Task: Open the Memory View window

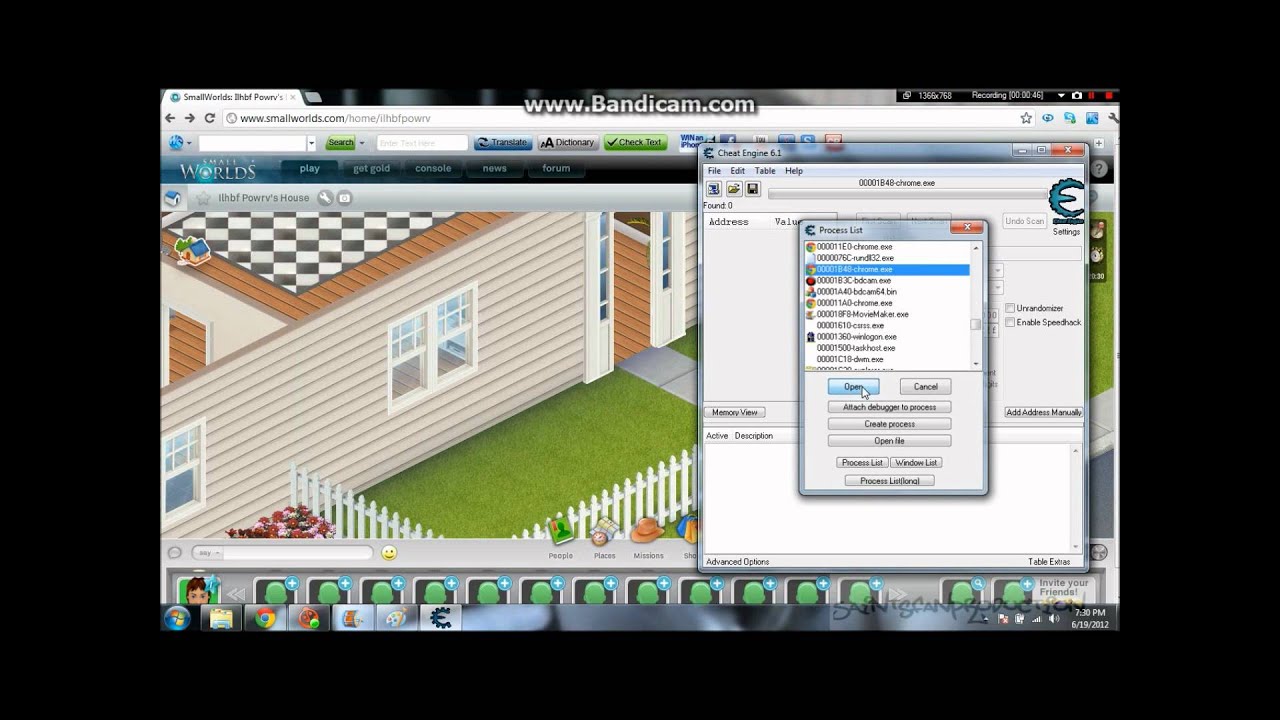Action: (735, 412)
